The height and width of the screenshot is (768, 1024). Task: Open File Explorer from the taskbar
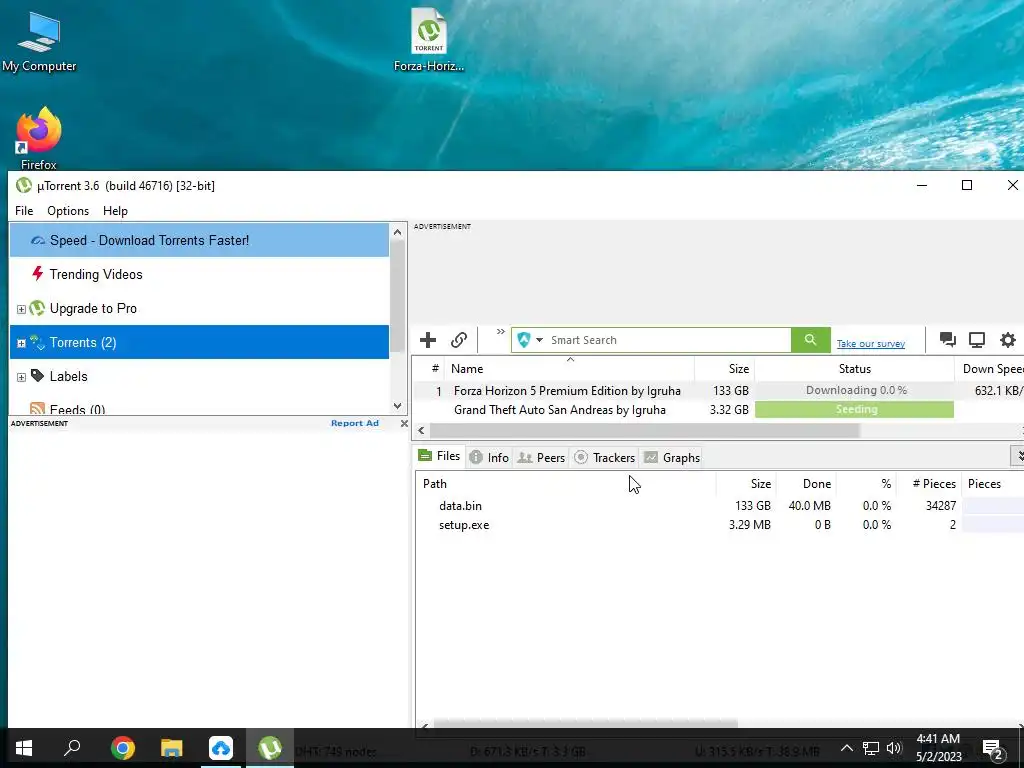click(x=172, y=748)
